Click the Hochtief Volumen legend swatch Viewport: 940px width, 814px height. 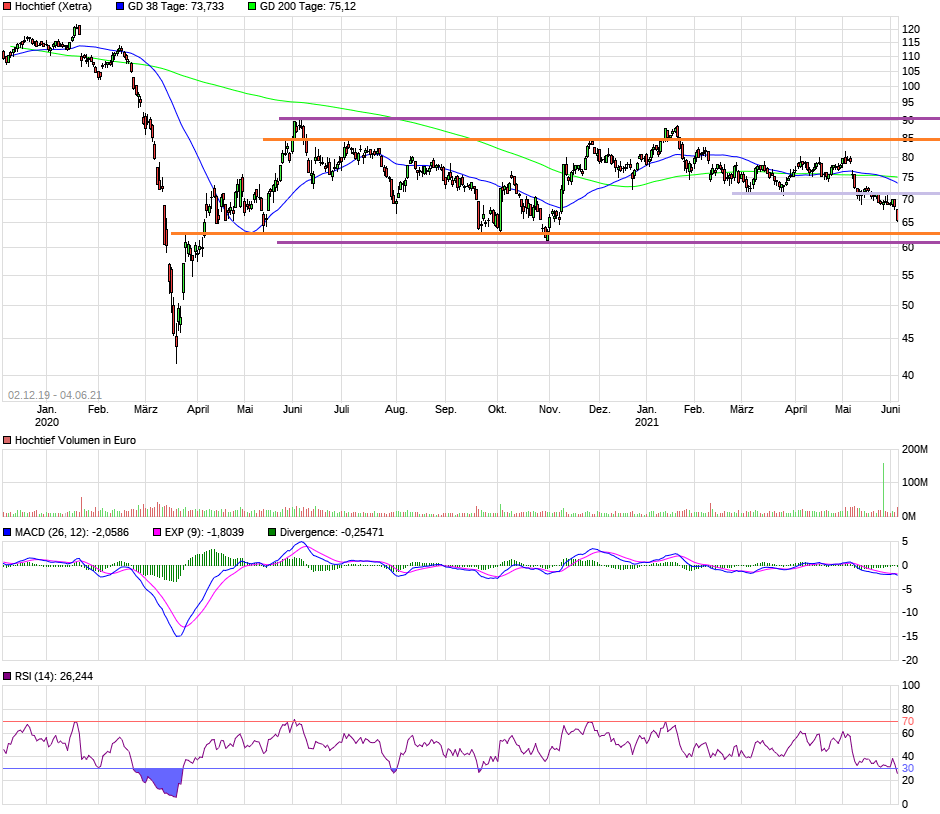(x=7, y=440)
